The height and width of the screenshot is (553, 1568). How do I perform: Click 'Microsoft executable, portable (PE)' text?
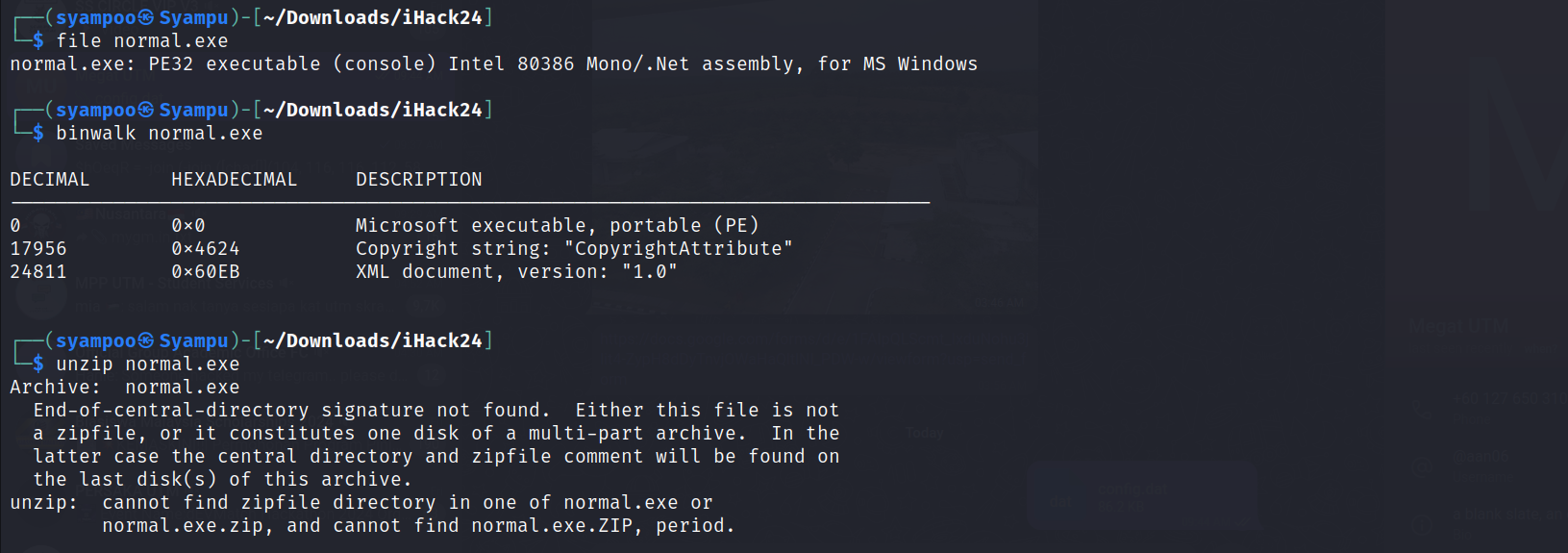[558, 225]
